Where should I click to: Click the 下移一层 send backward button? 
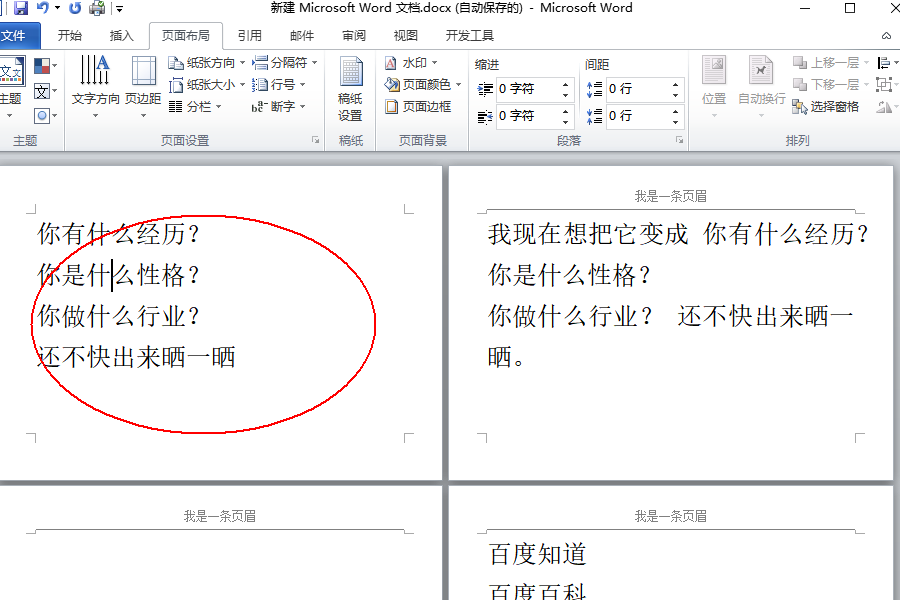(831, 85)
